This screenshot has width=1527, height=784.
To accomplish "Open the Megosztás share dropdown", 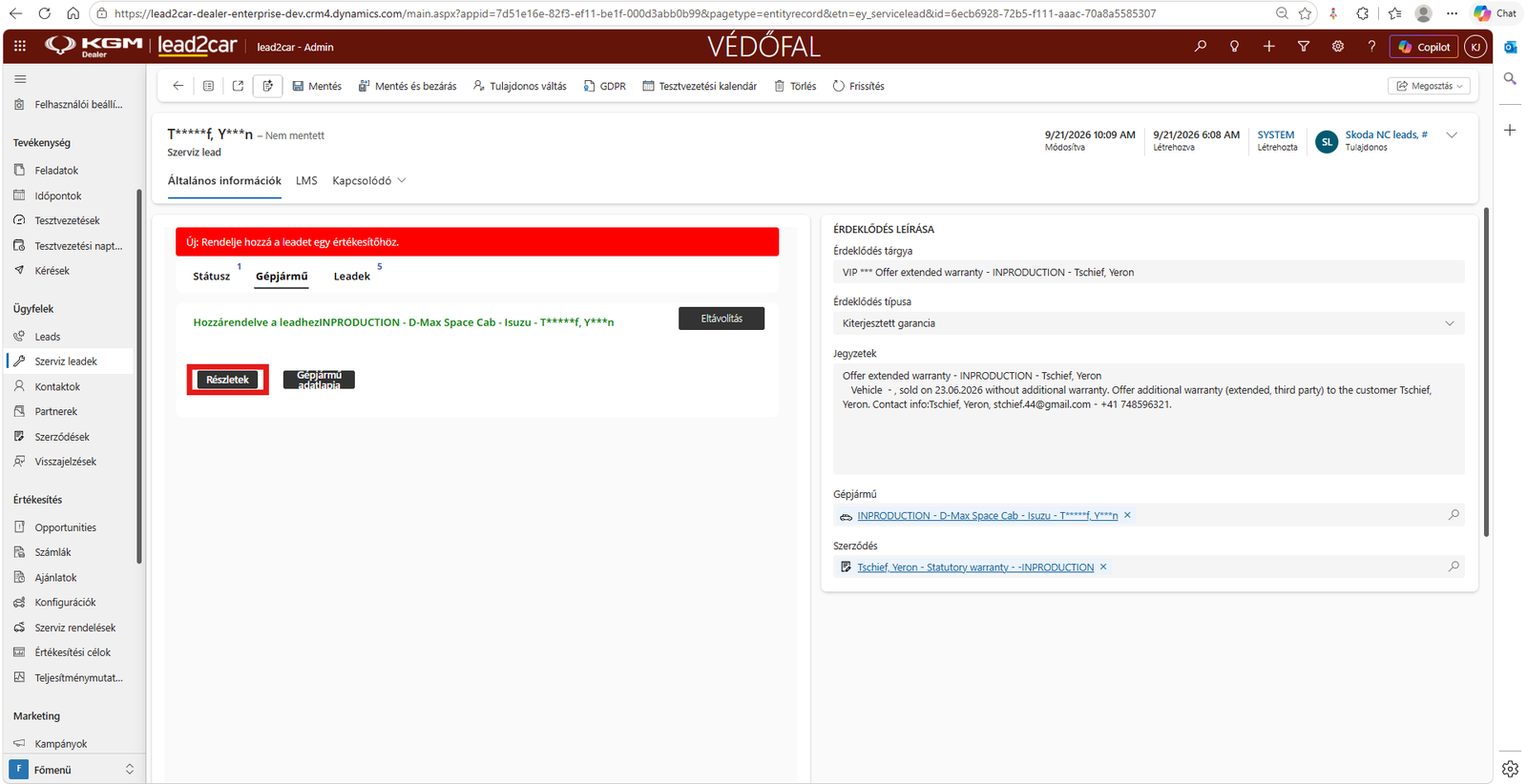I will click(1430, 86).
